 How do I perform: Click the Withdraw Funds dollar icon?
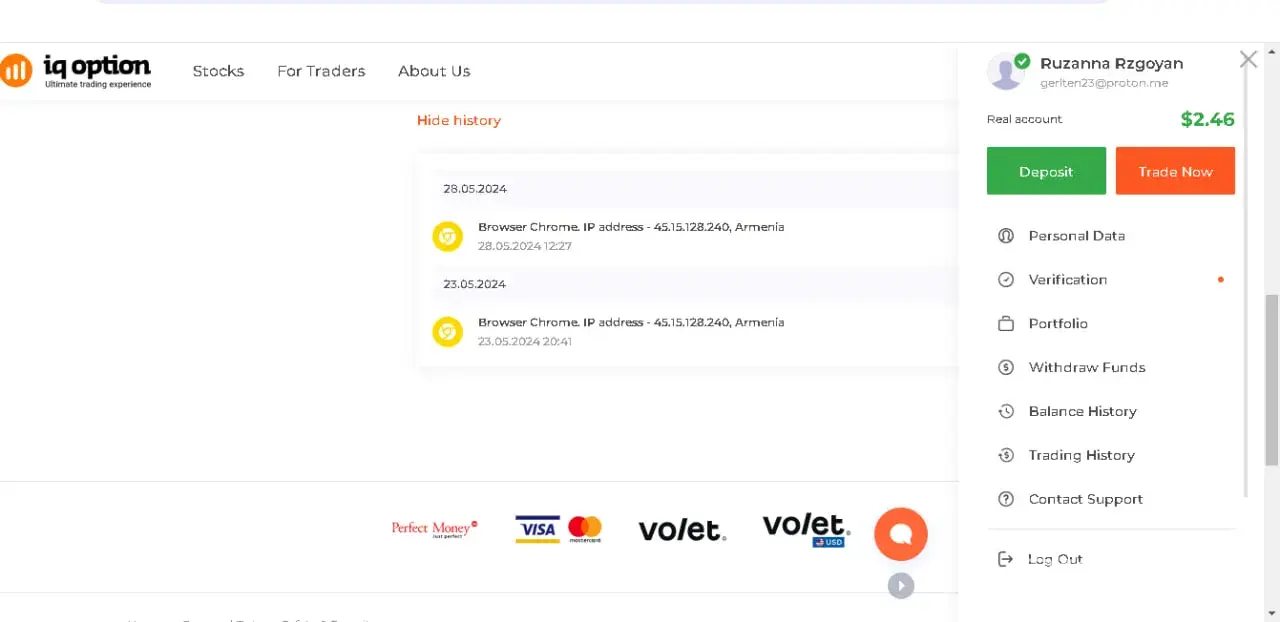[x=1006, y=368]
